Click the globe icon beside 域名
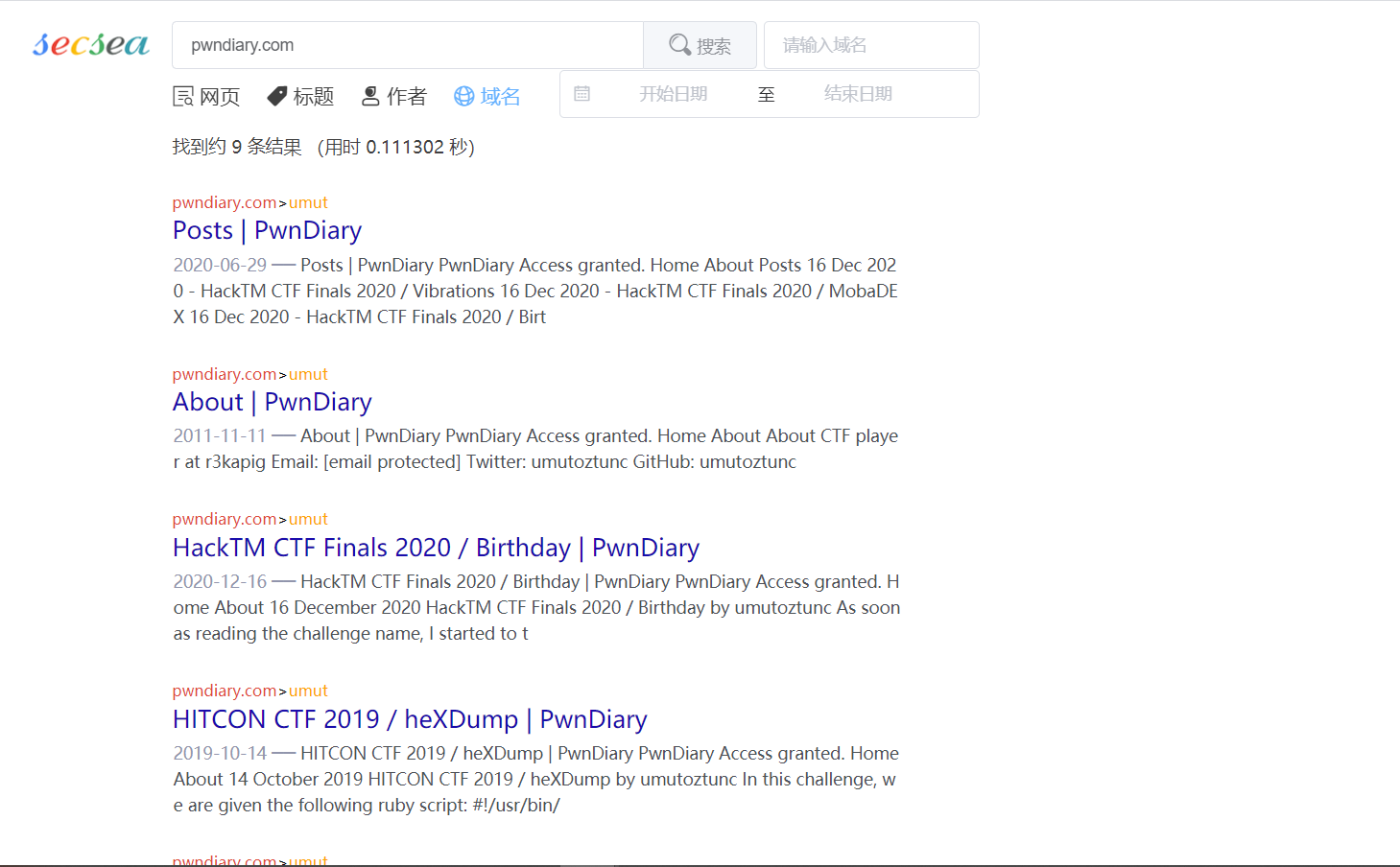The image size is (1400, 867). pyautogui.click(x=464, y=96)
